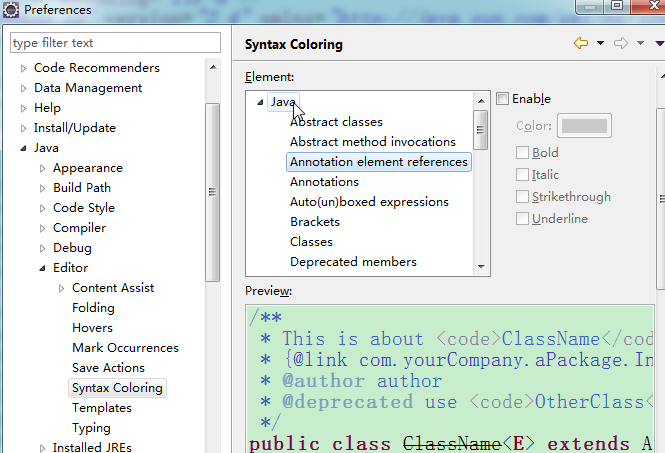Screen dimensions: 665x453
Task: Select Auto(un)boxed expressions element
Action: point(369,202)
